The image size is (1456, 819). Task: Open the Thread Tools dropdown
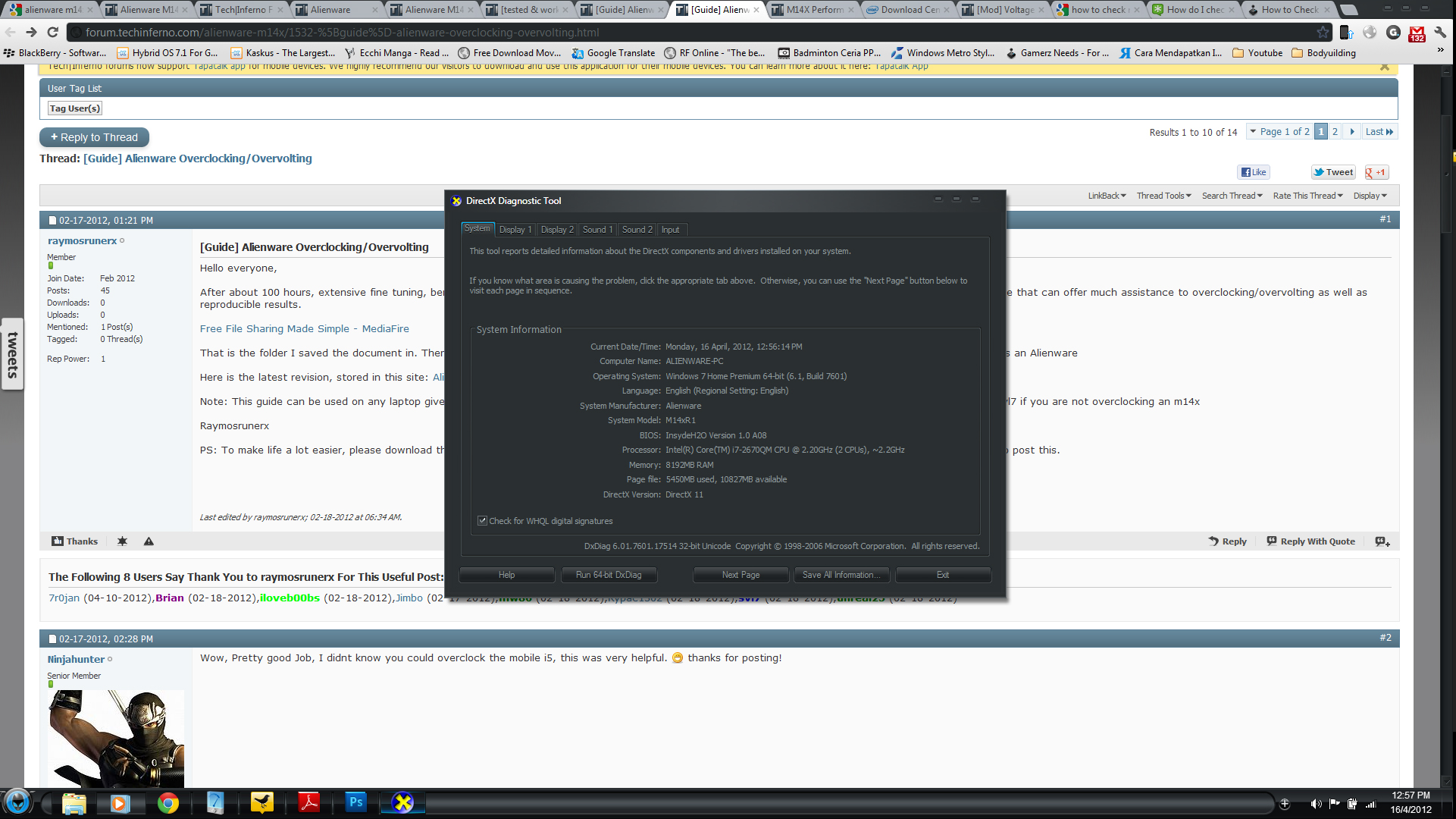click(1163, 196)
